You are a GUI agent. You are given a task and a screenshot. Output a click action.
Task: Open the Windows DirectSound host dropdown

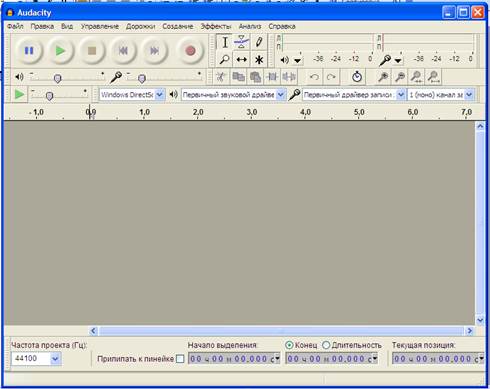[x=160, y=95]
